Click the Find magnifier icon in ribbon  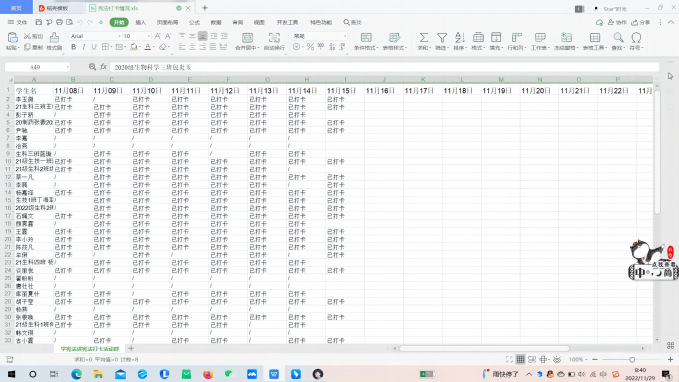click(x=618, y=38)
